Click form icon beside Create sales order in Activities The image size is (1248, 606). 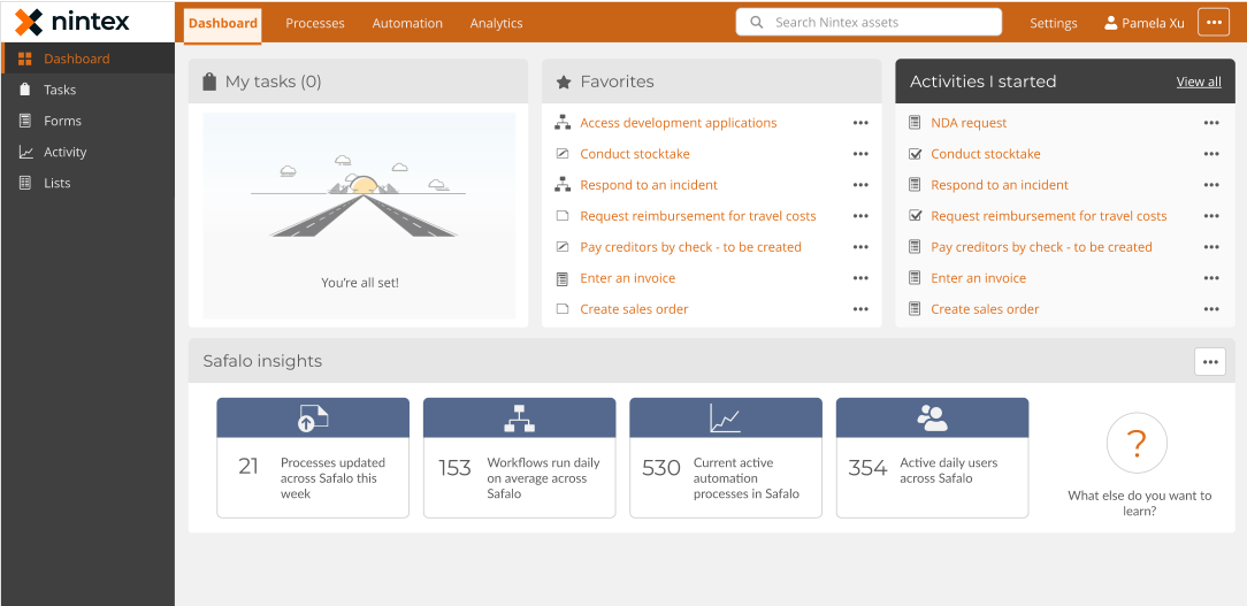(x=914, y=309)
